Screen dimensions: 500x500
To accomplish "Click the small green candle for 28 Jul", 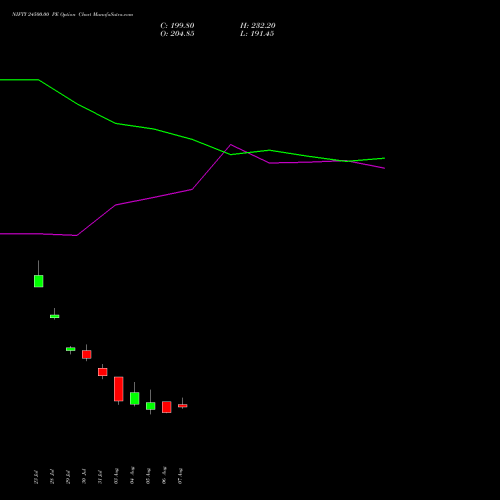I will click(x=55, y=316).
